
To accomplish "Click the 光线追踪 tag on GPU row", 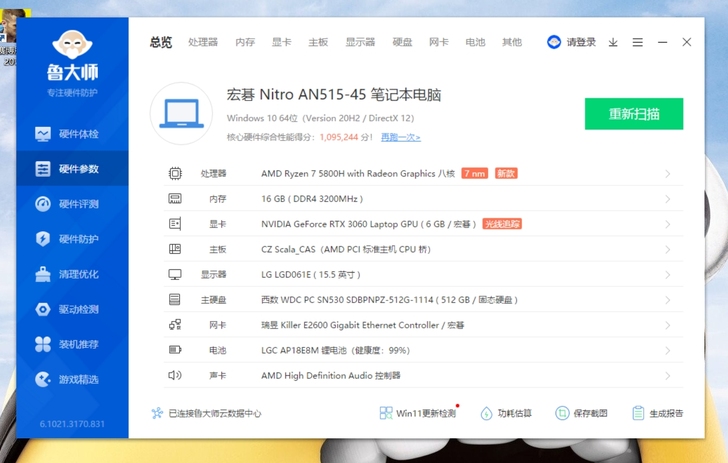I will (502, 224).
